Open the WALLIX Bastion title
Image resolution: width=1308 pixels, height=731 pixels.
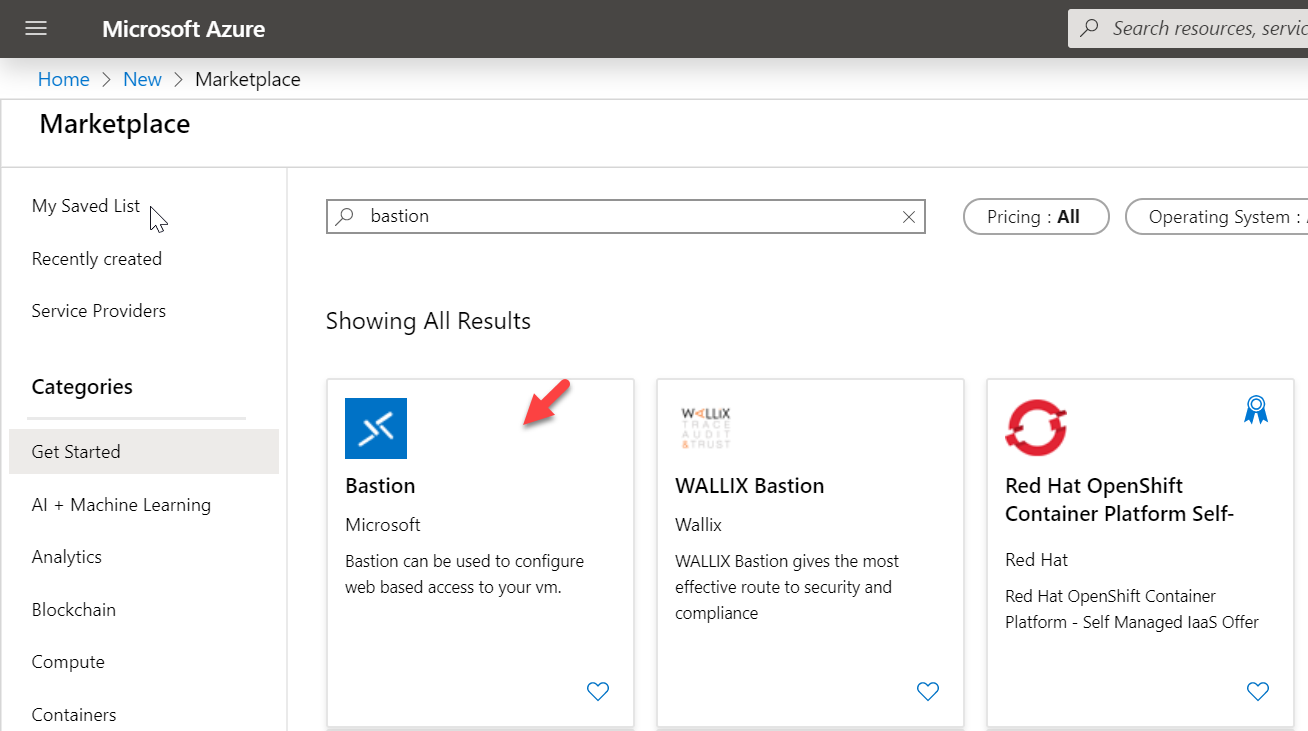tap(750, 486)
